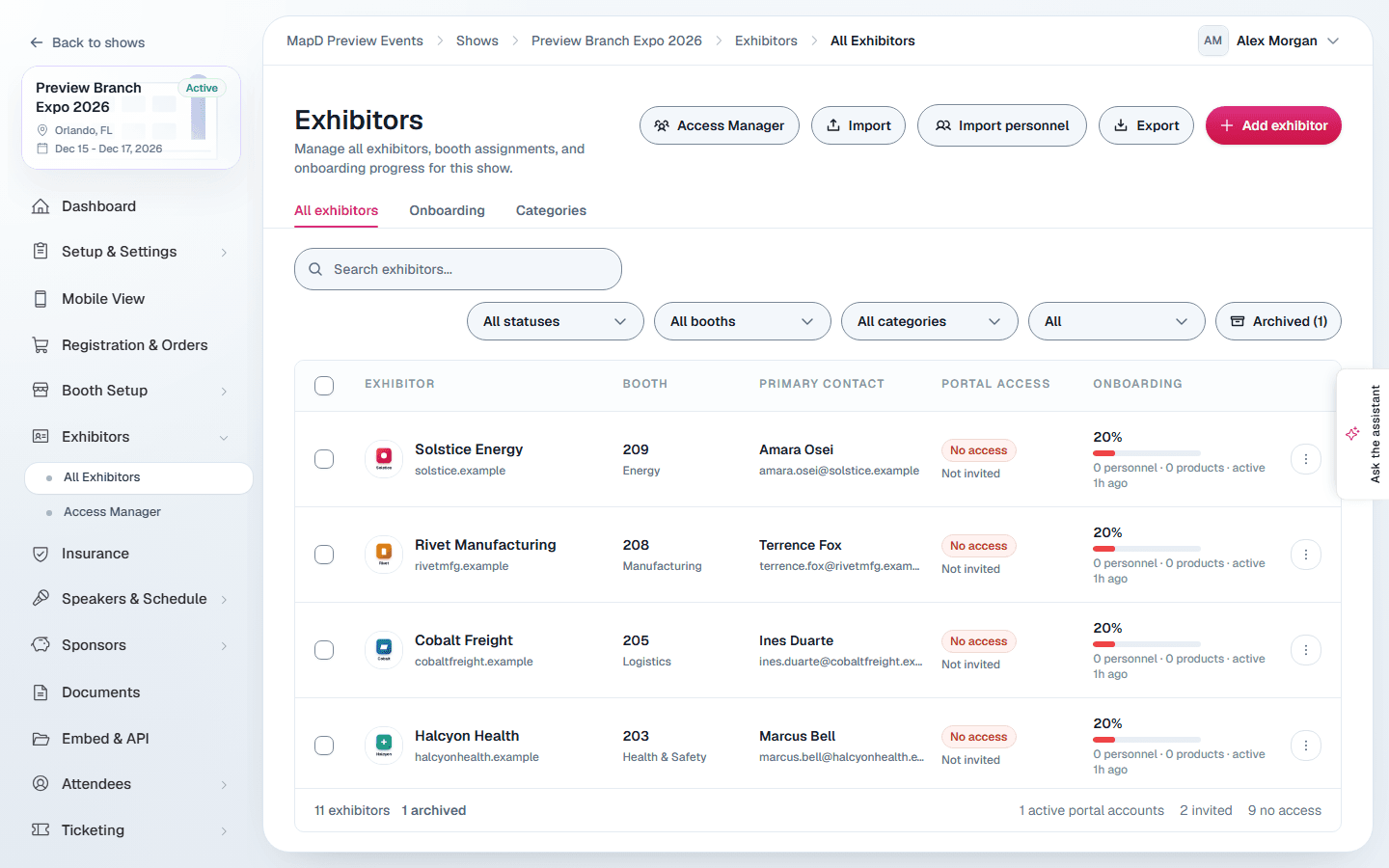The image size is (1389, 868).
Task: Toggle the select-all exhibitors checkbox
Action: [324, 386]
